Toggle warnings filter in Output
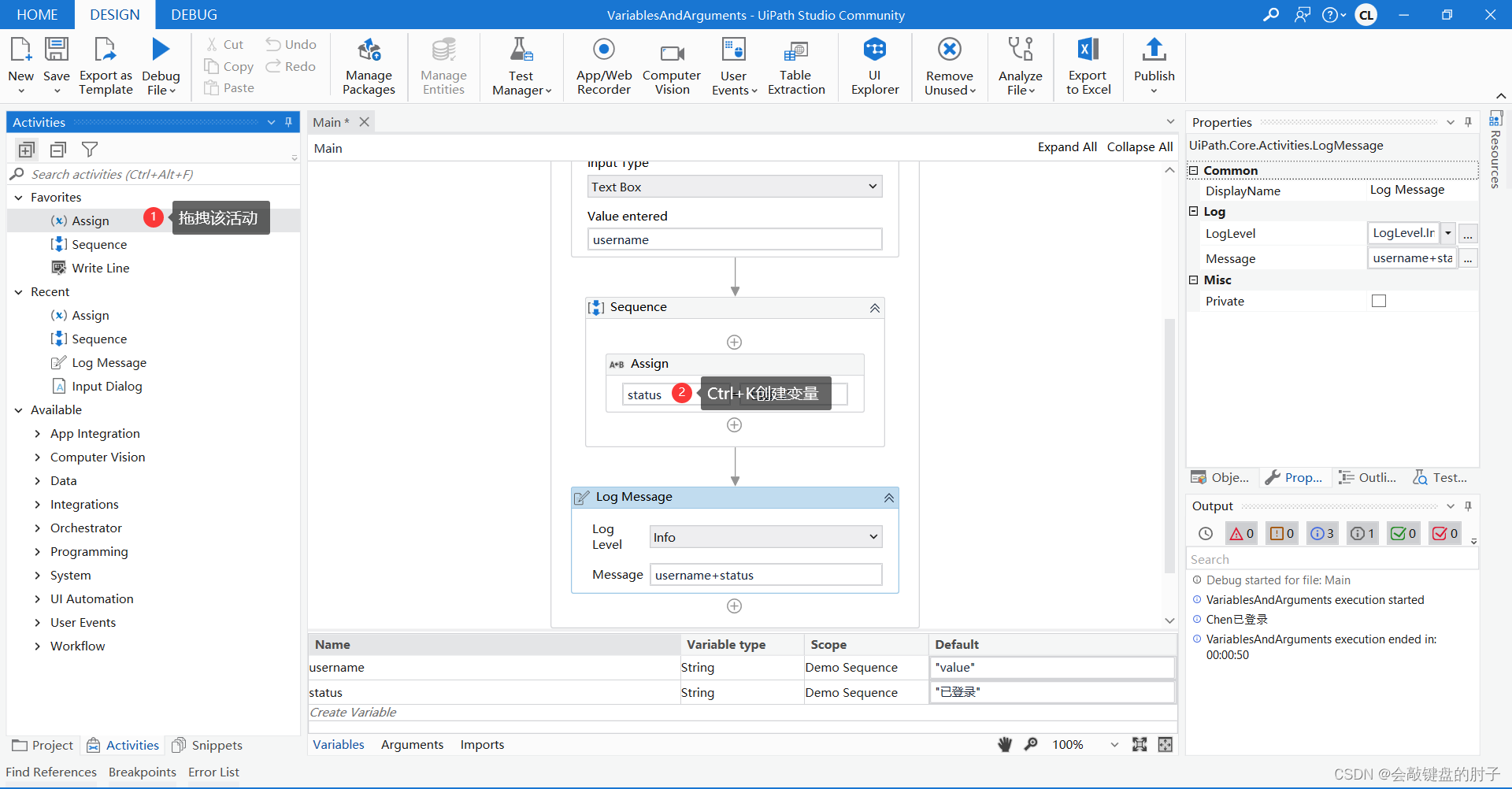This screenshot has width=1512, height=789. 1282,534
